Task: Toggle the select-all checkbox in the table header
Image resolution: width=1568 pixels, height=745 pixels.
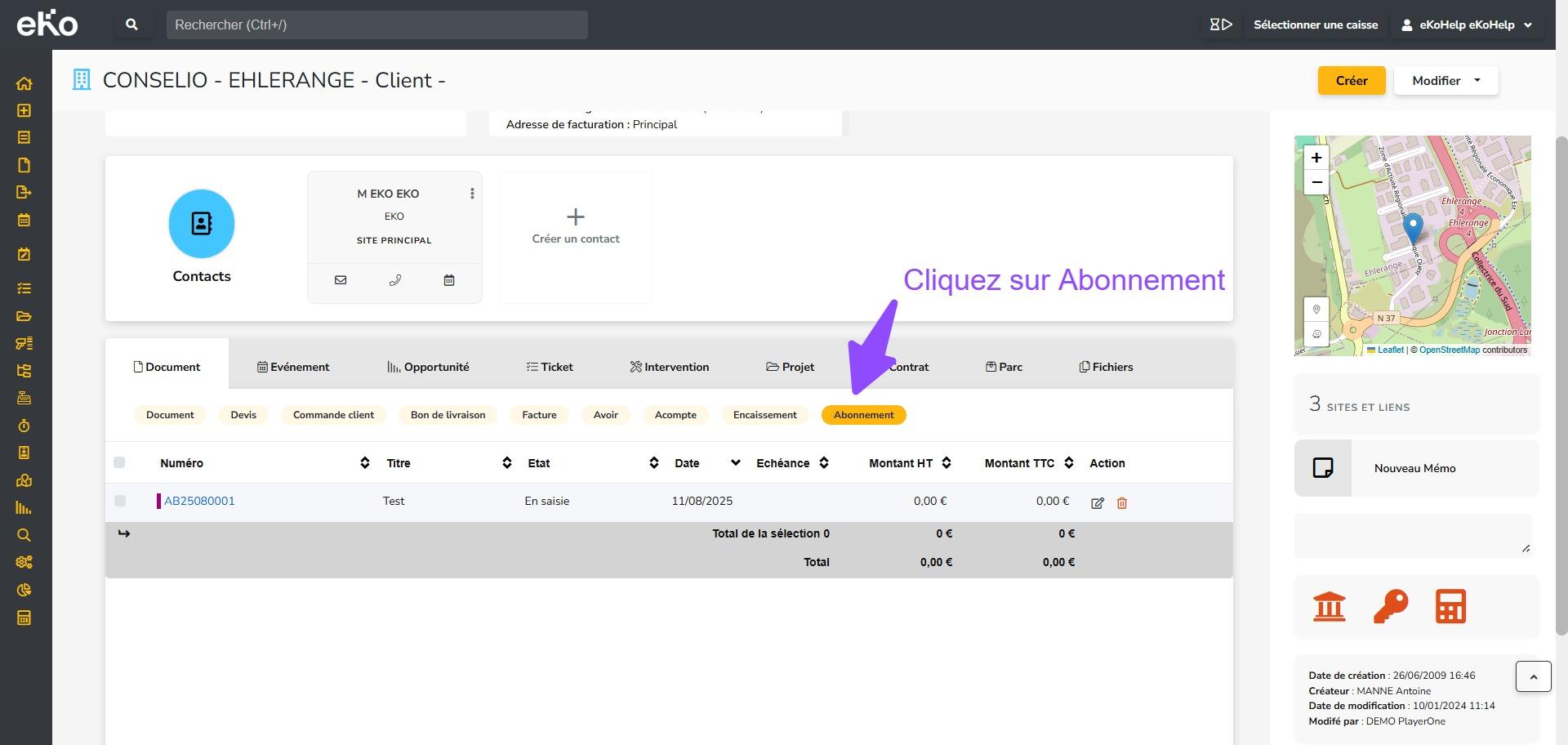Action: [x=119, y=462]
